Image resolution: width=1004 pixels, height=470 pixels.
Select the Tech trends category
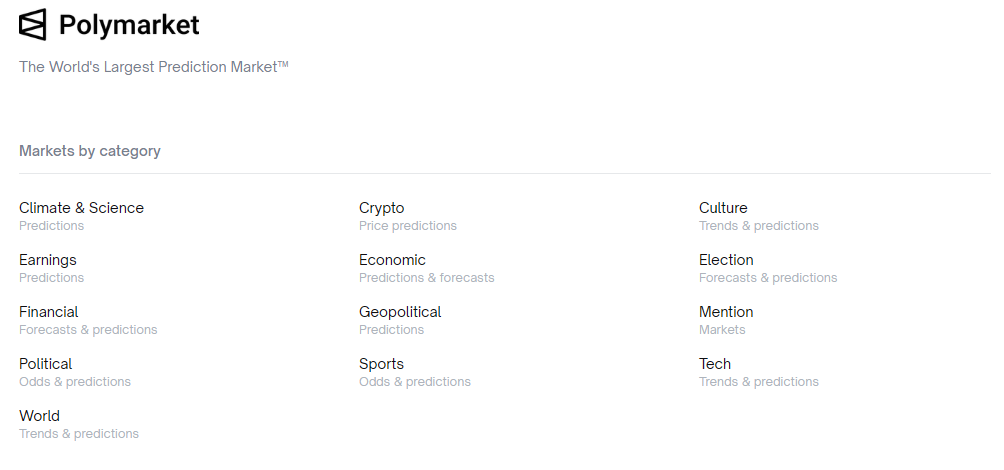click(715, 364)
